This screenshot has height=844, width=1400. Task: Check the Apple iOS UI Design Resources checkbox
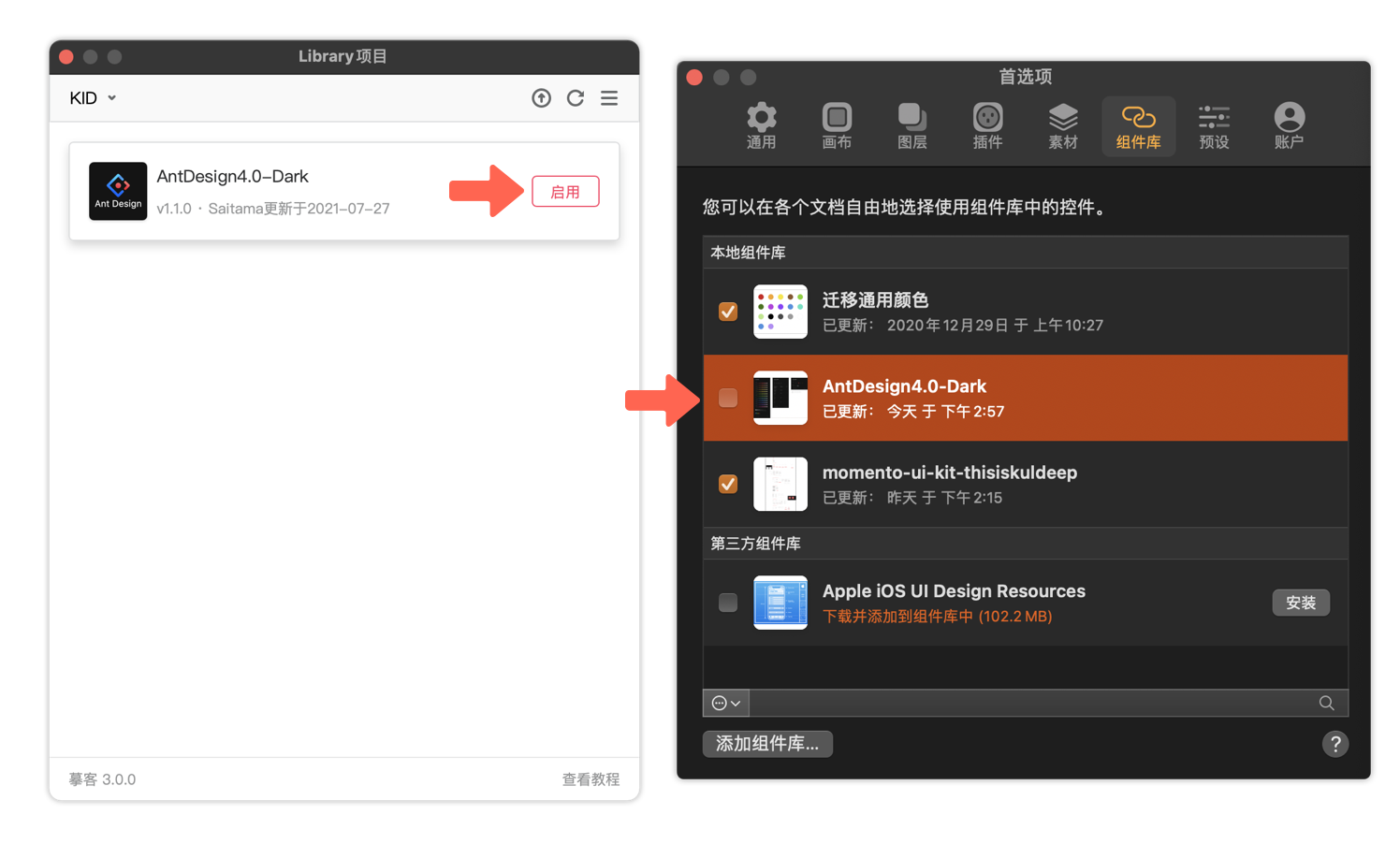728,603
